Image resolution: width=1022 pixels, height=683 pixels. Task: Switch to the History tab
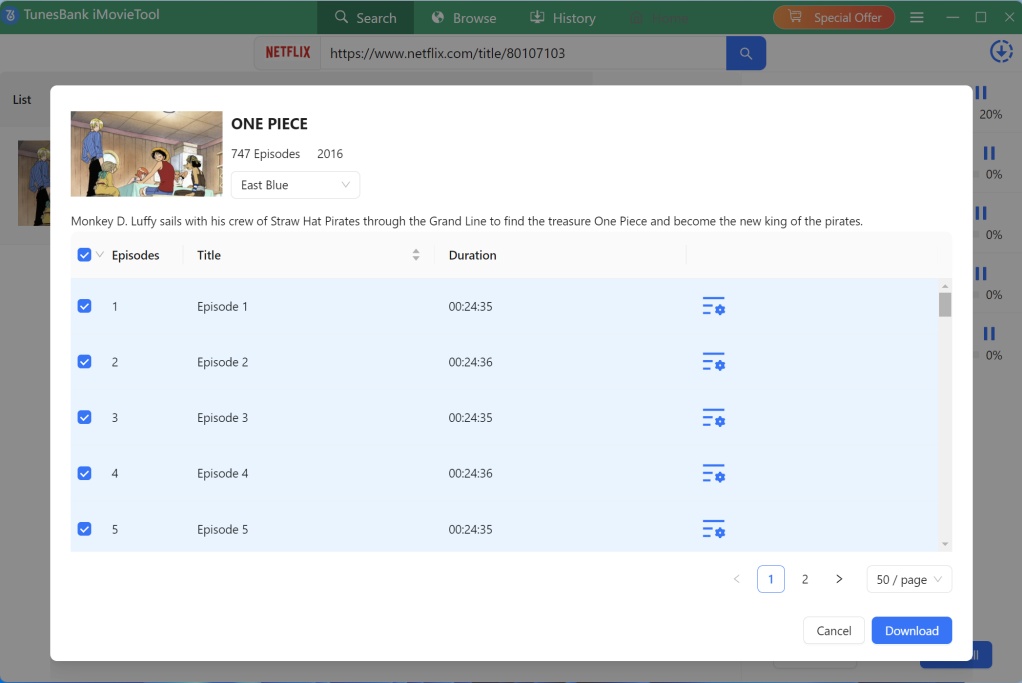[x=562, y=18]
